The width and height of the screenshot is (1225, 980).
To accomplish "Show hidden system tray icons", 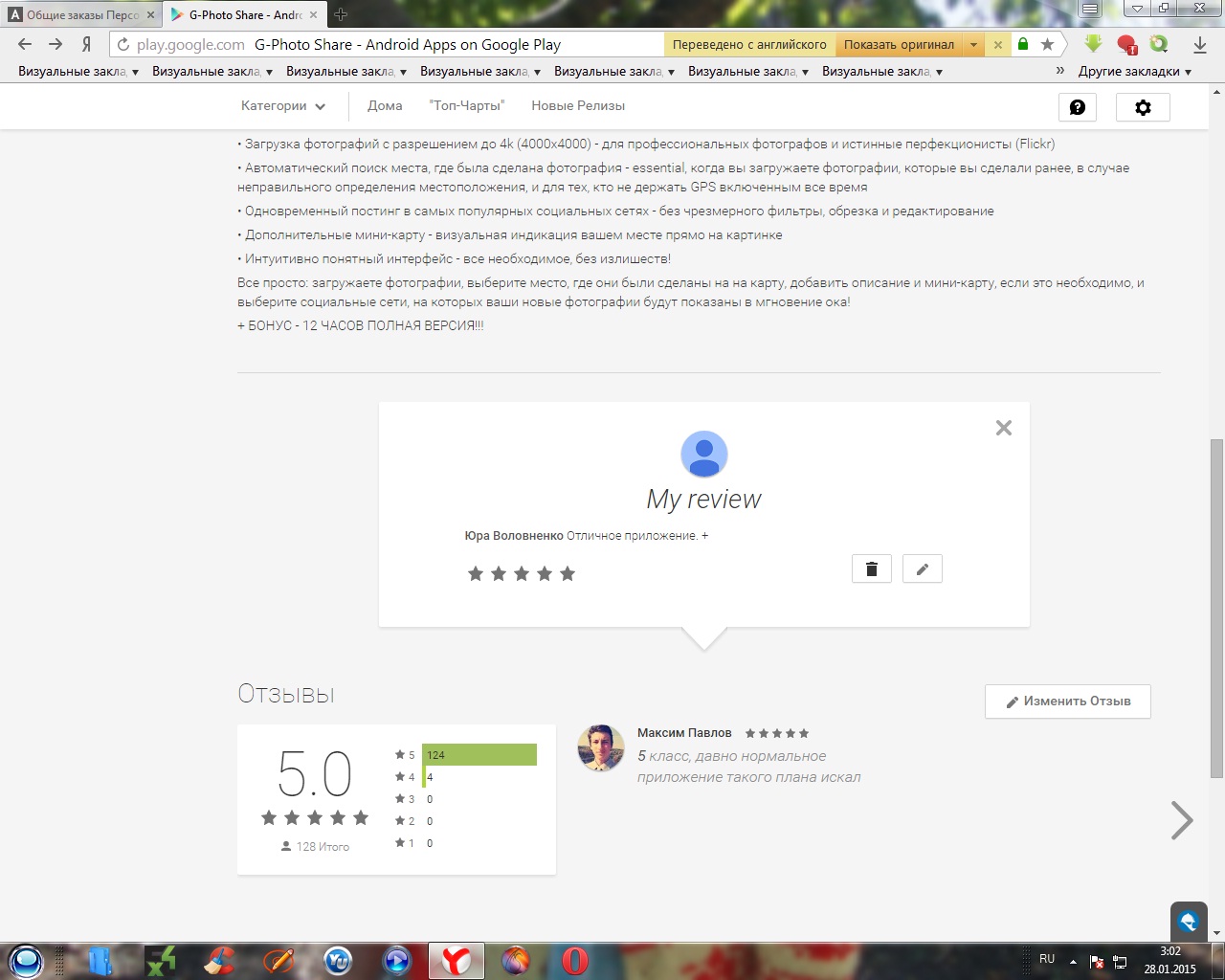I will [1073, 962].
